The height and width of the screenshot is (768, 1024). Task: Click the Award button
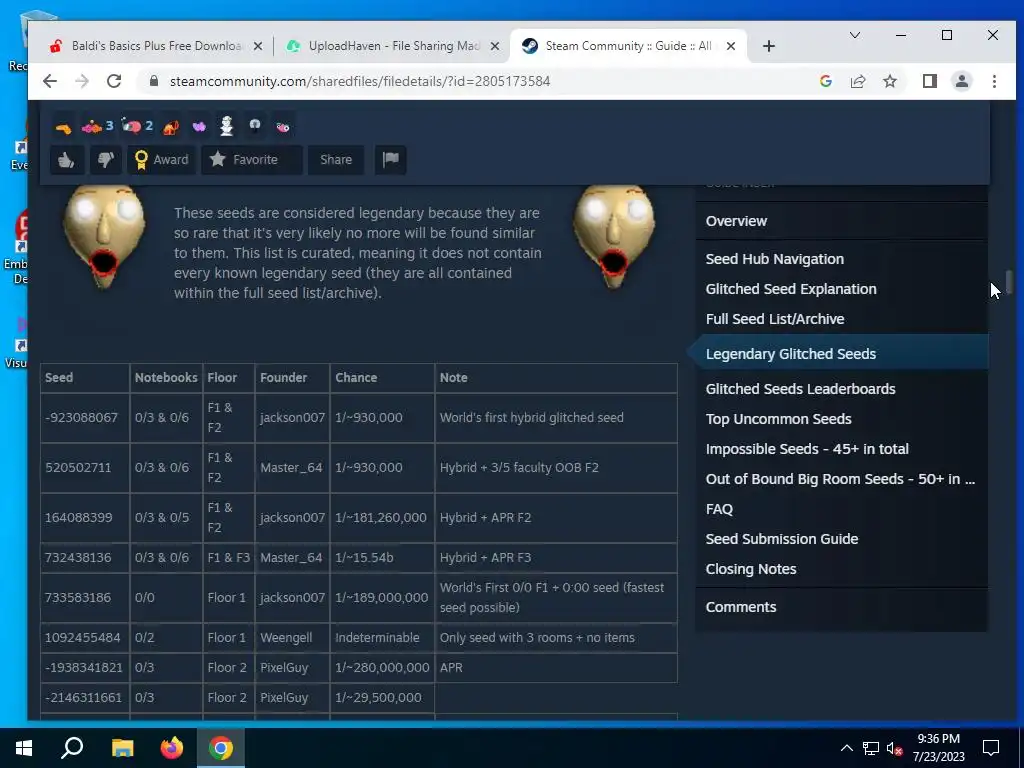tap(161, 159)
